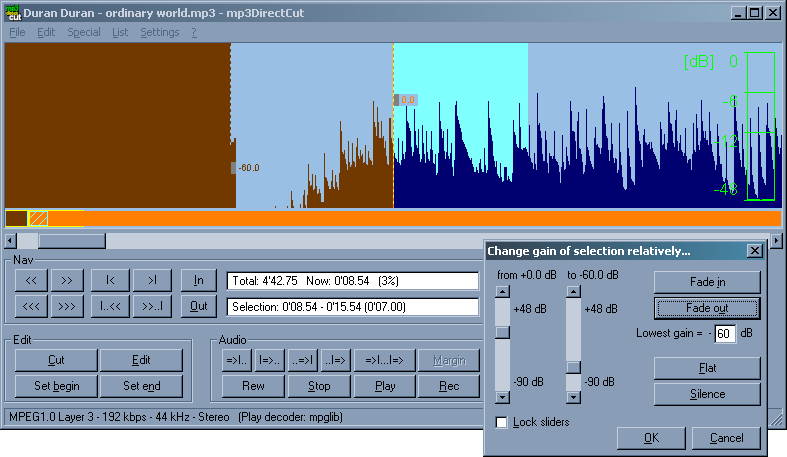This screenshot has width=787, height=457.
Task: Click the ..|=> audio play button
Action: pos(336,360)
